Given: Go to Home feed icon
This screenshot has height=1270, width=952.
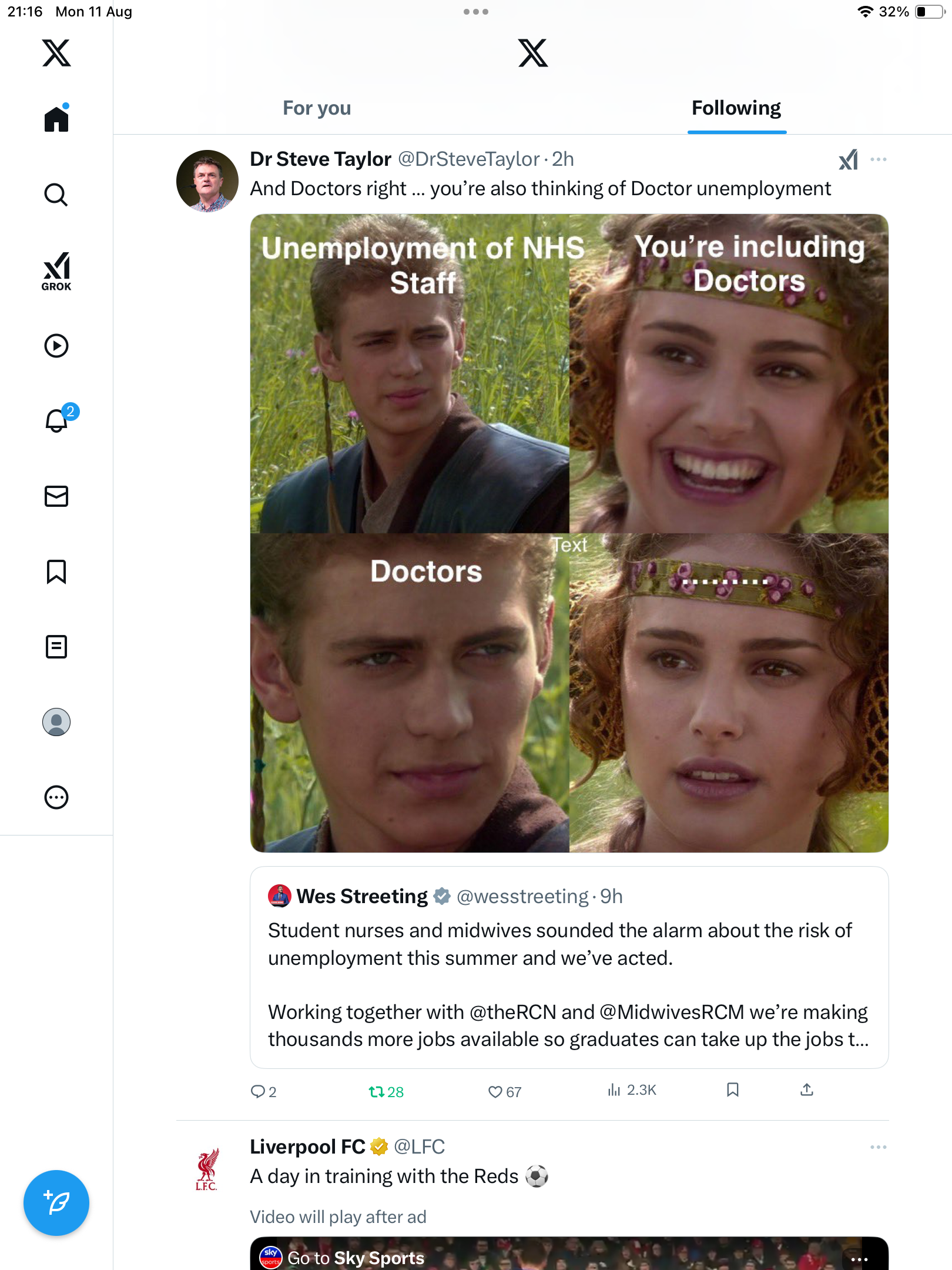Looking at the screenshot, I should click(x=56, y=119).
